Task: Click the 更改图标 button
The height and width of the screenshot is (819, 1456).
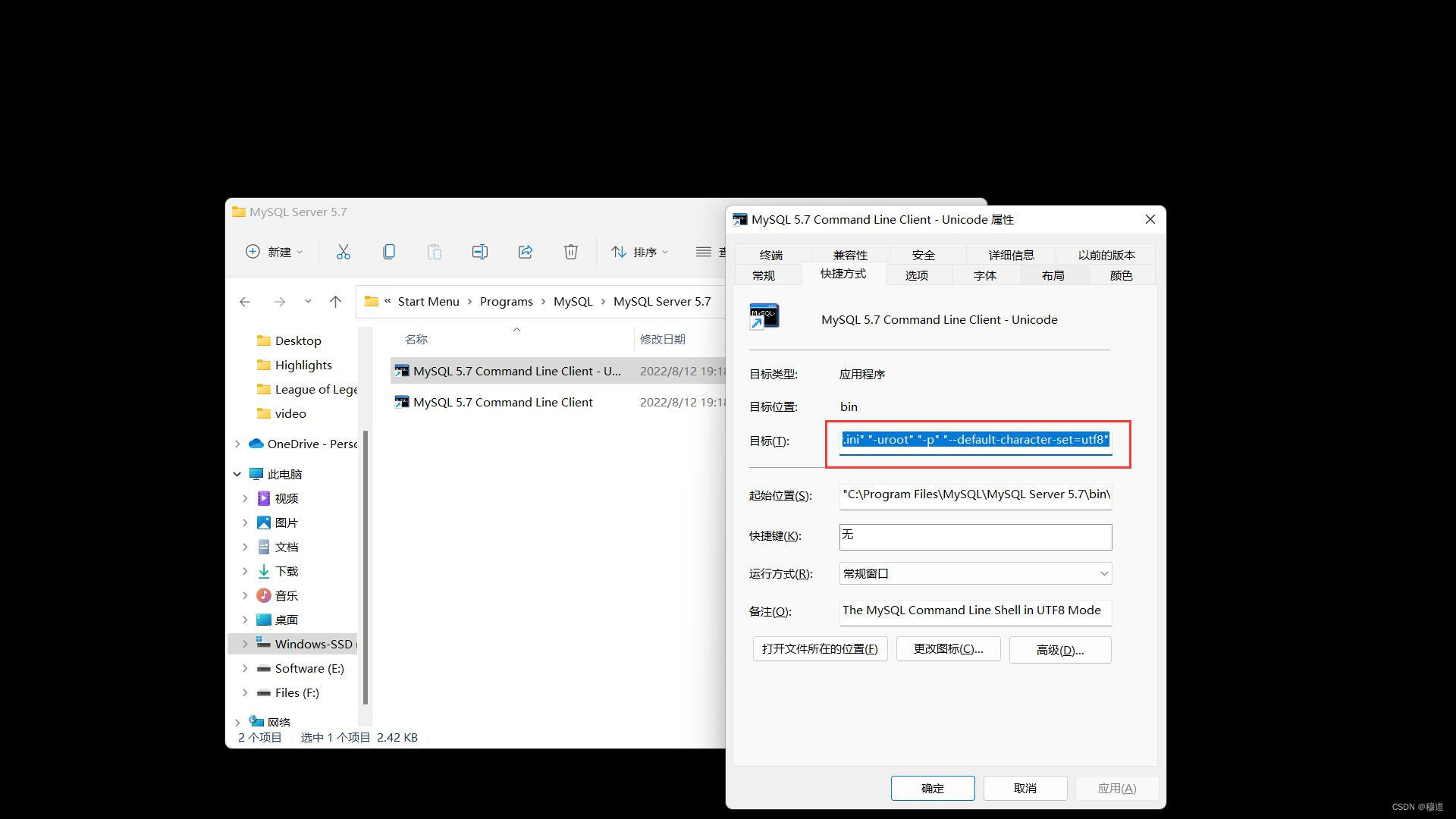Action: 947,649
